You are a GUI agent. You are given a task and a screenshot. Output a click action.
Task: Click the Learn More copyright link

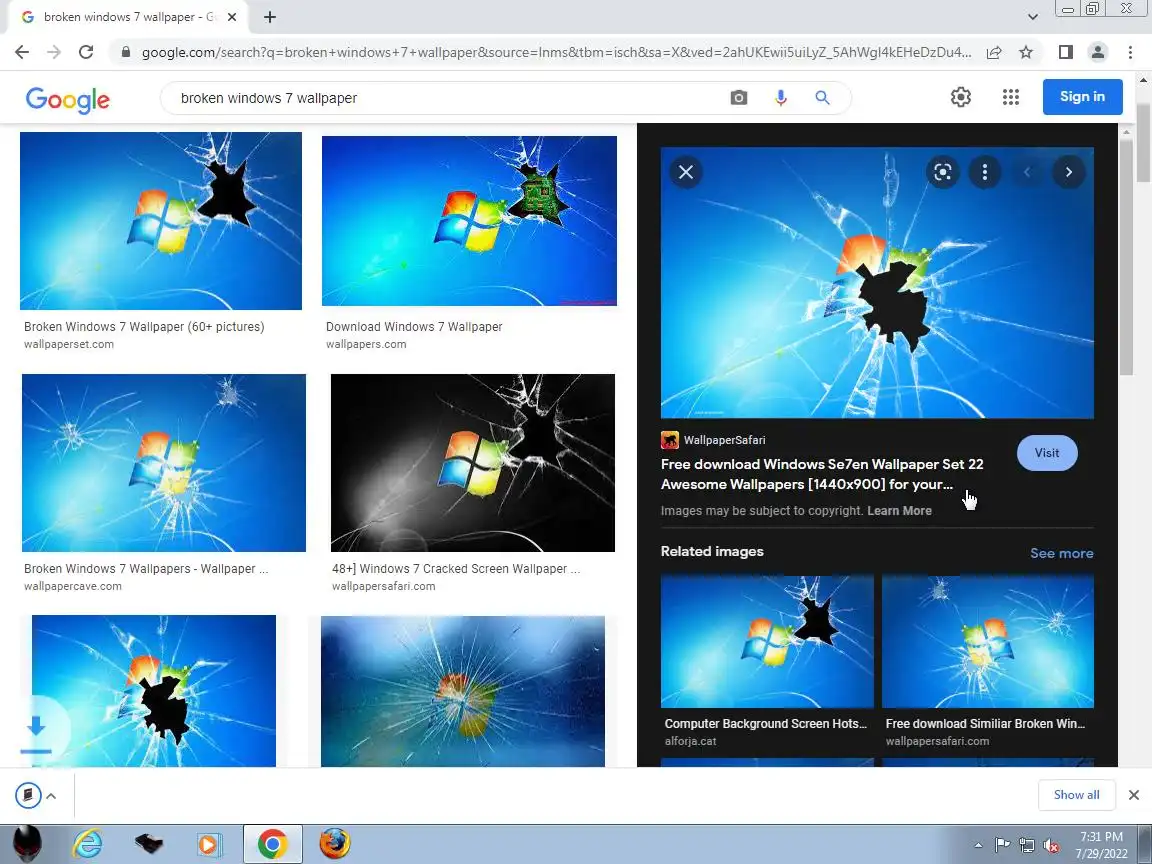(x=899, y=511)
